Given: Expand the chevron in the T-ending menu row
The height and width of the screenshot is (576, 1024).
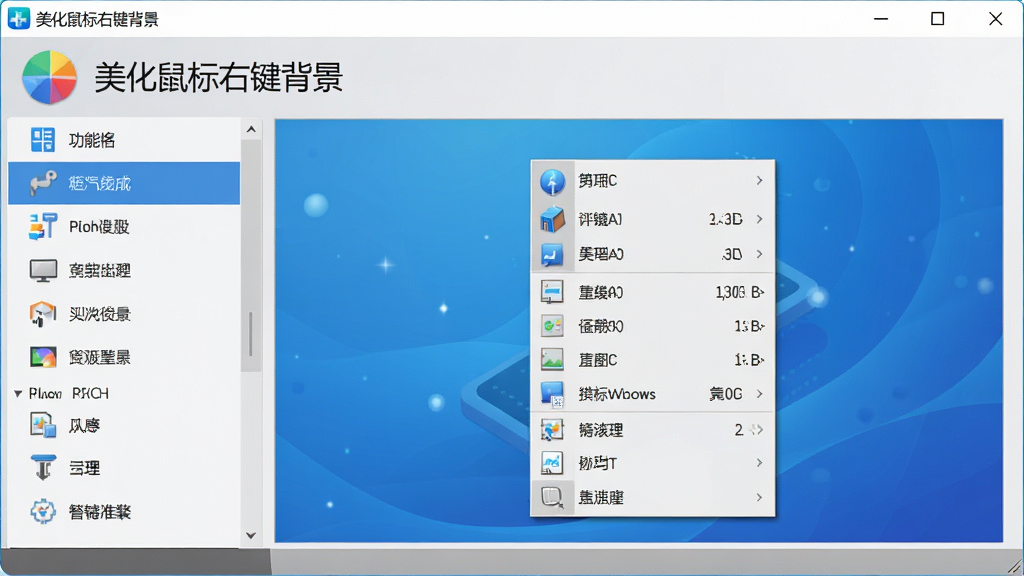Looking at the screenshot, I should click(x=760, y=463).
